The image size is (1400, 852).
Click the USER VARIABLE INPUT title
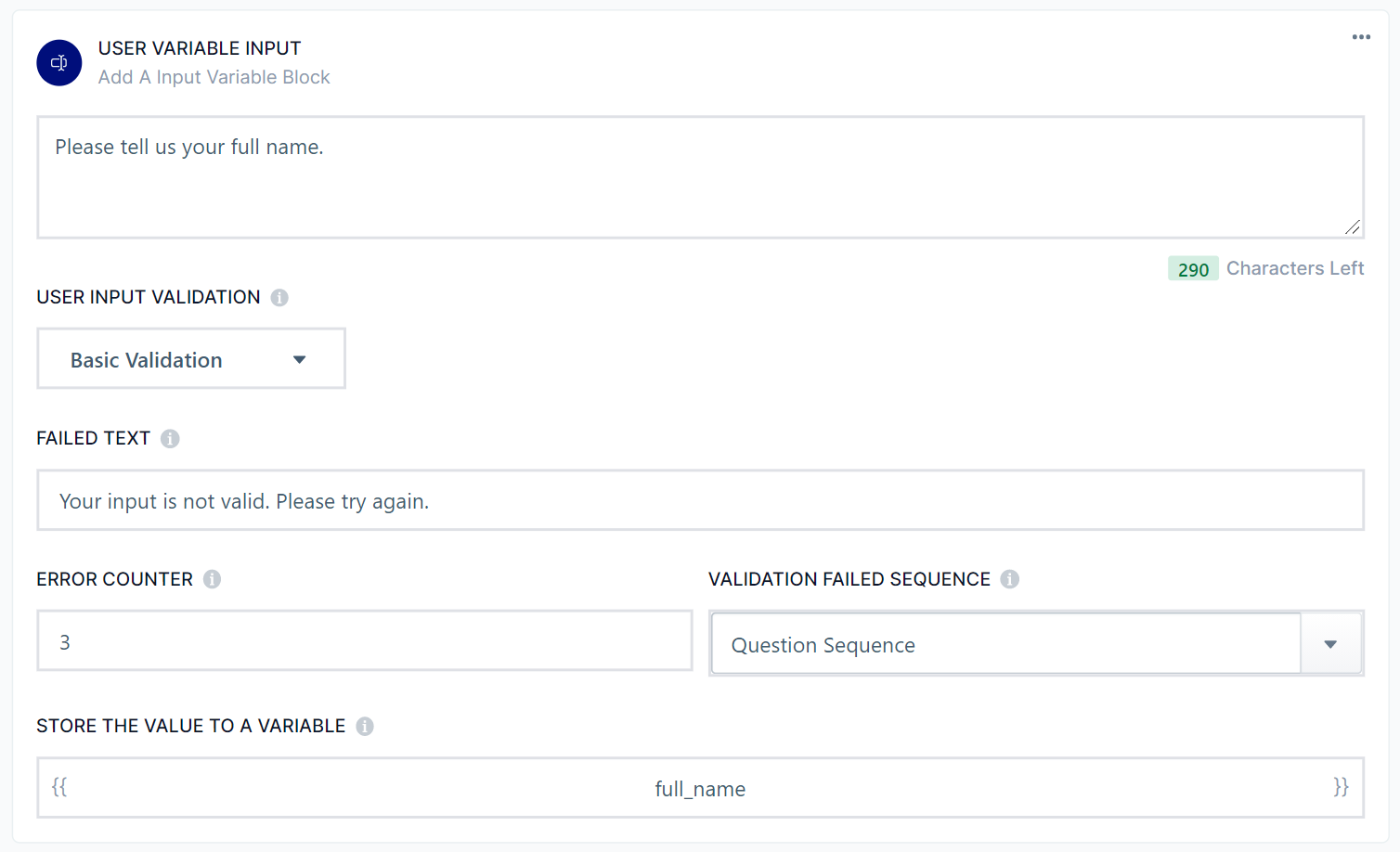[200, 48]
